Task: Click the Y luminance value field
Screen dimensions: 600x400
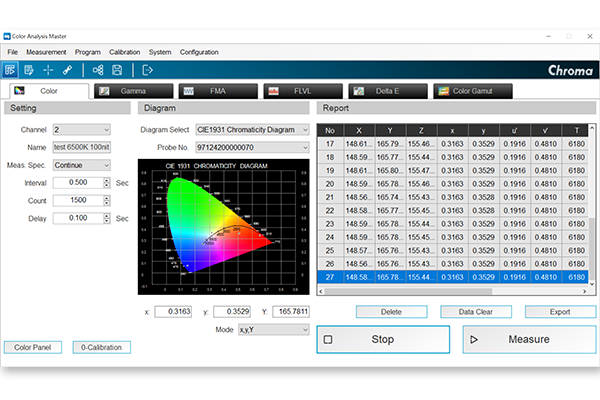Action: [291, 312]
